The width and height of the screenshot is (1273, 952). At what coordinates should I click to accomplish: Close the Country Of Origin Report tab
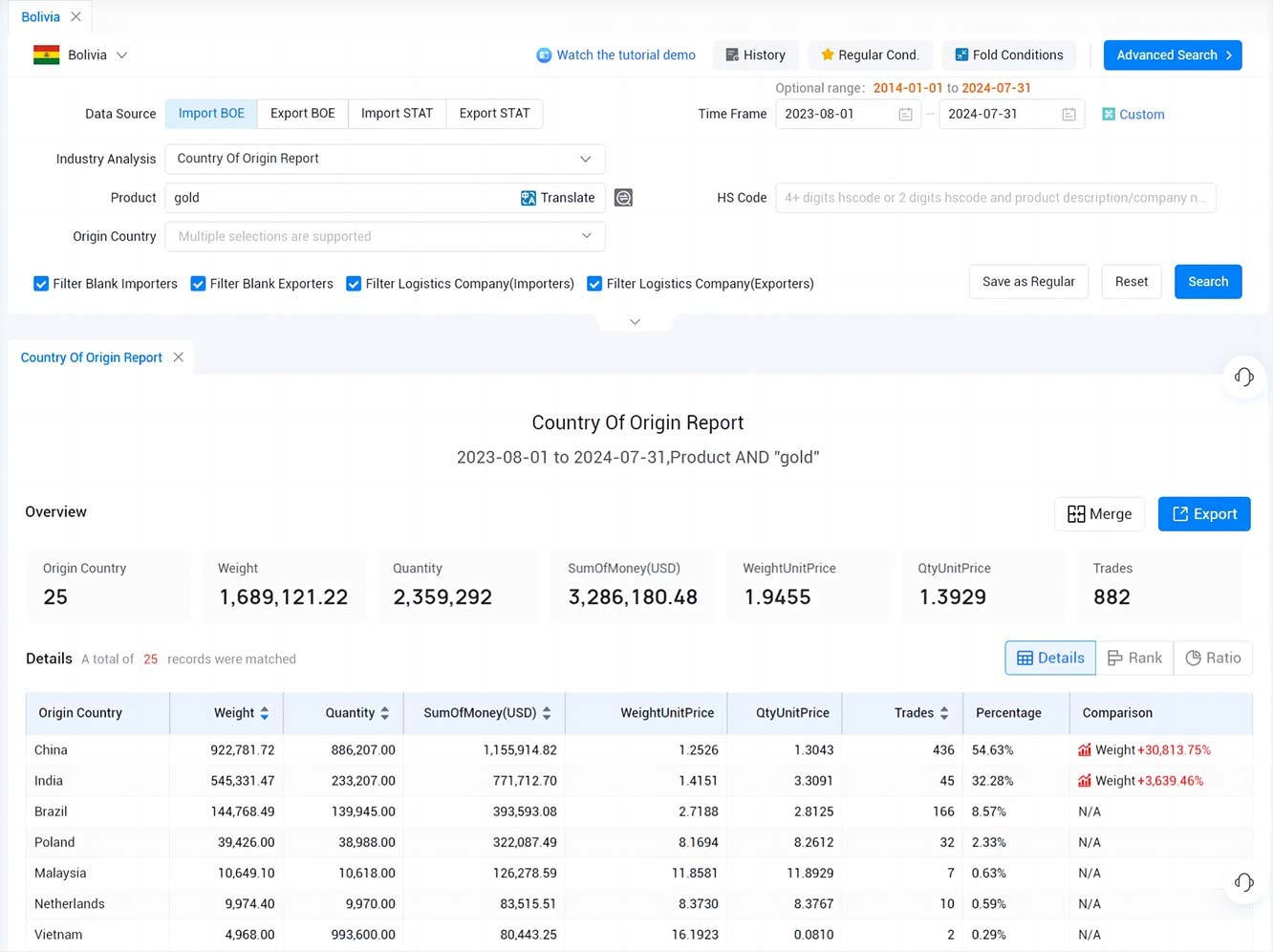click(x=179, y=357)
